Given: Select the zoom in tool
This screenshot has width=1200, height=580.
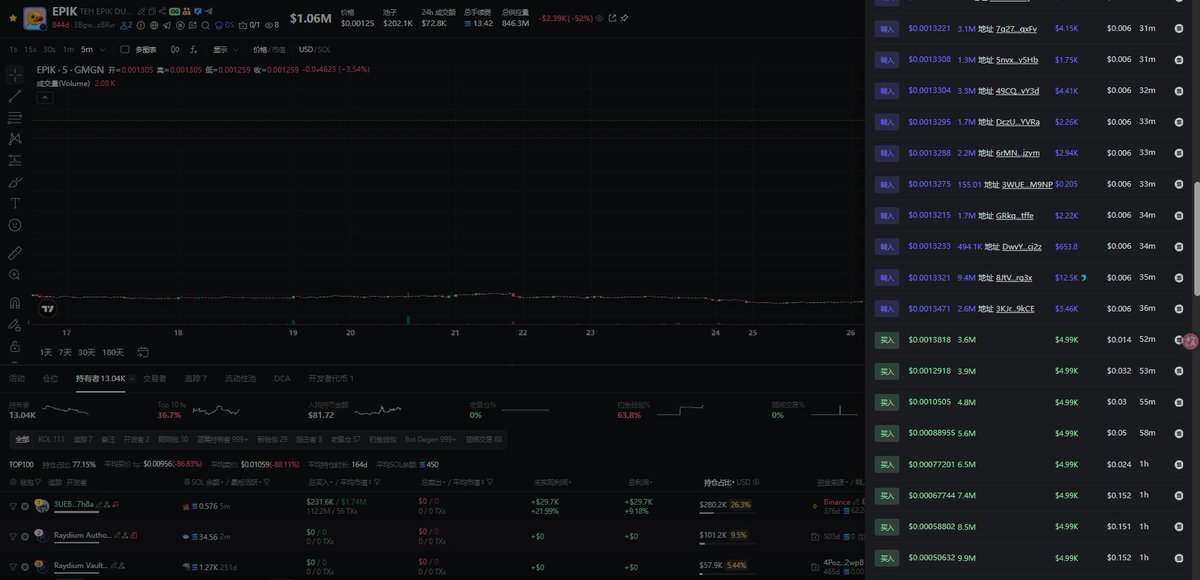Looking at the screenshot, I should click(x=15, y=273).
